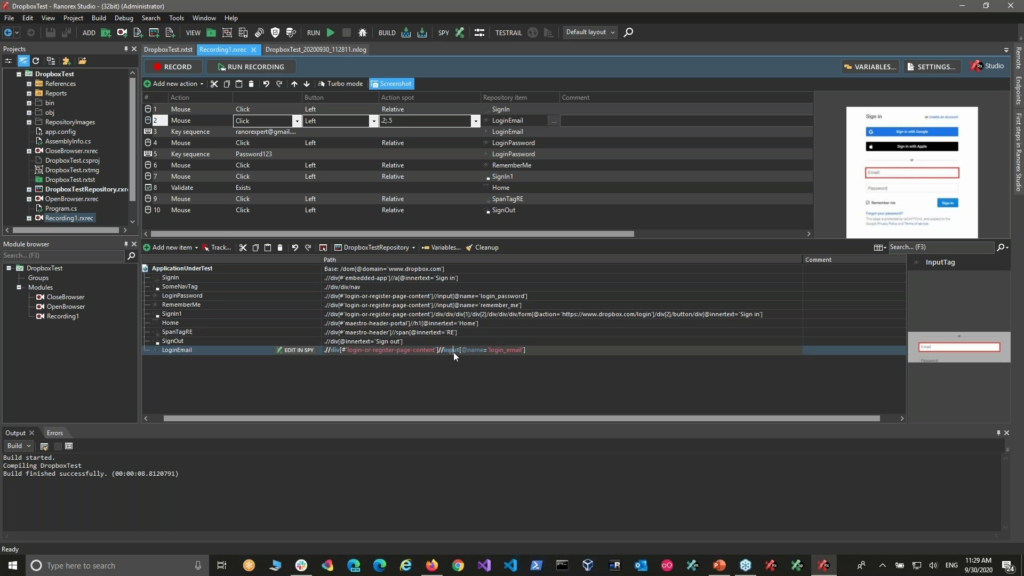The height and width of the screenshot is (576, 1024).
Task: Open Add new action dropdown
Action: (x=174, y=84)
